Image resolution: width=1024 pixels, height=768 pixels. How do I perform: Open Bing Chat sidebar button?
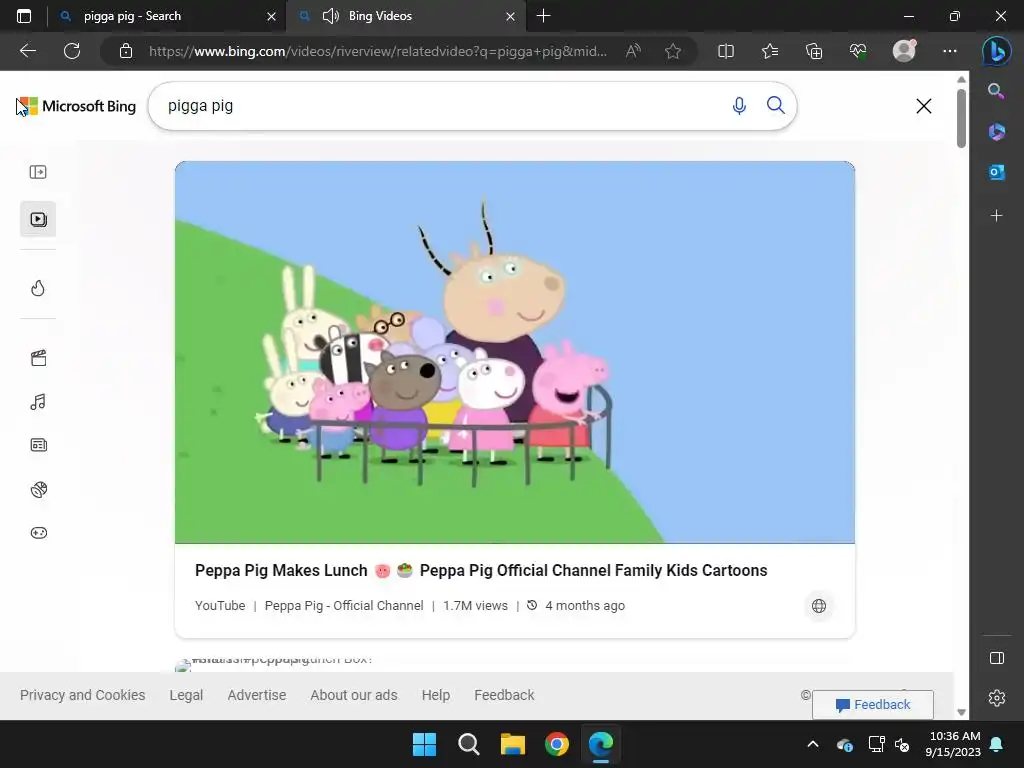pos(996,51)
